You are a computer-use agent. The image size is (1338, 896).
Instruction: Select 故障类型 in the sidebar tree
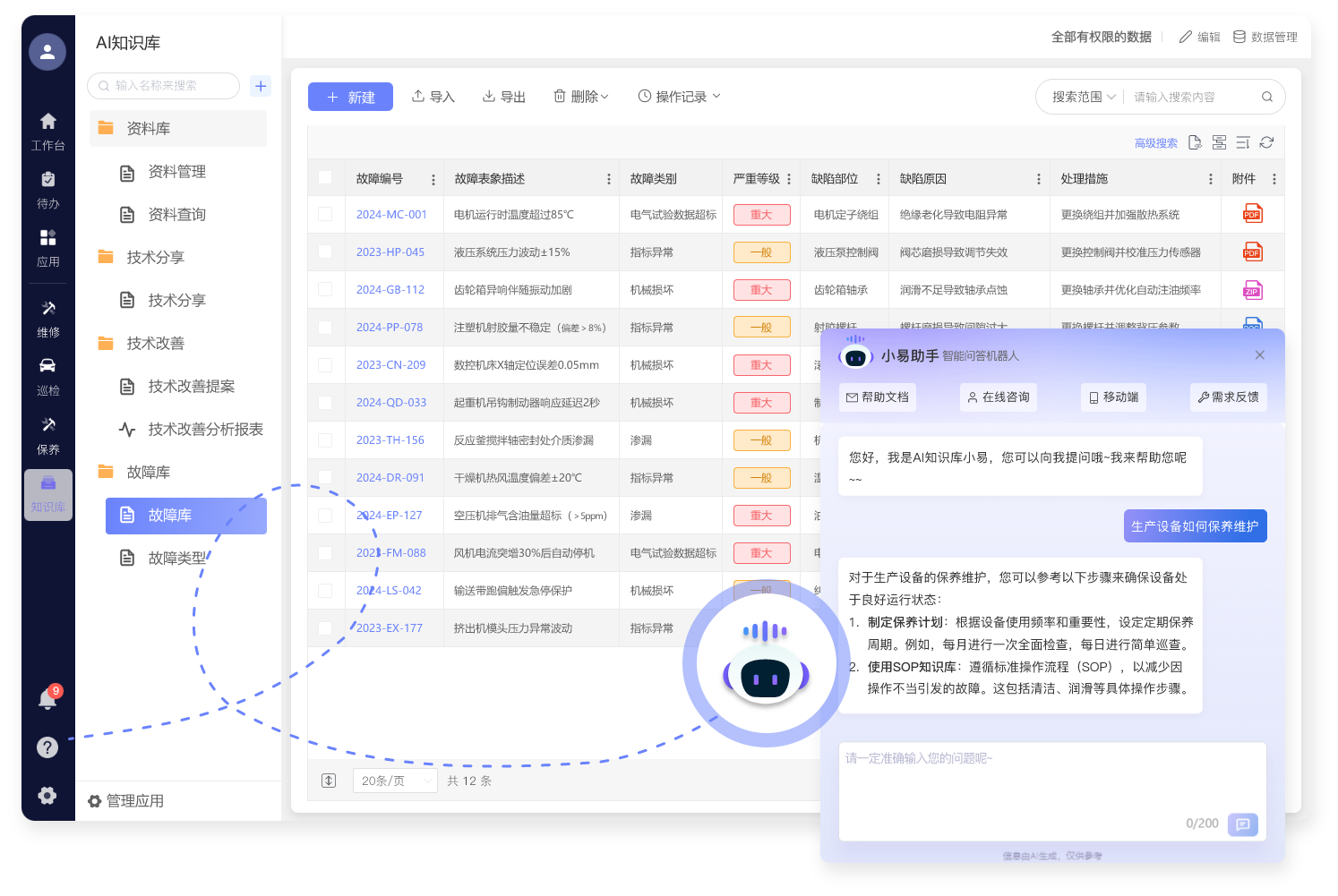178,559
